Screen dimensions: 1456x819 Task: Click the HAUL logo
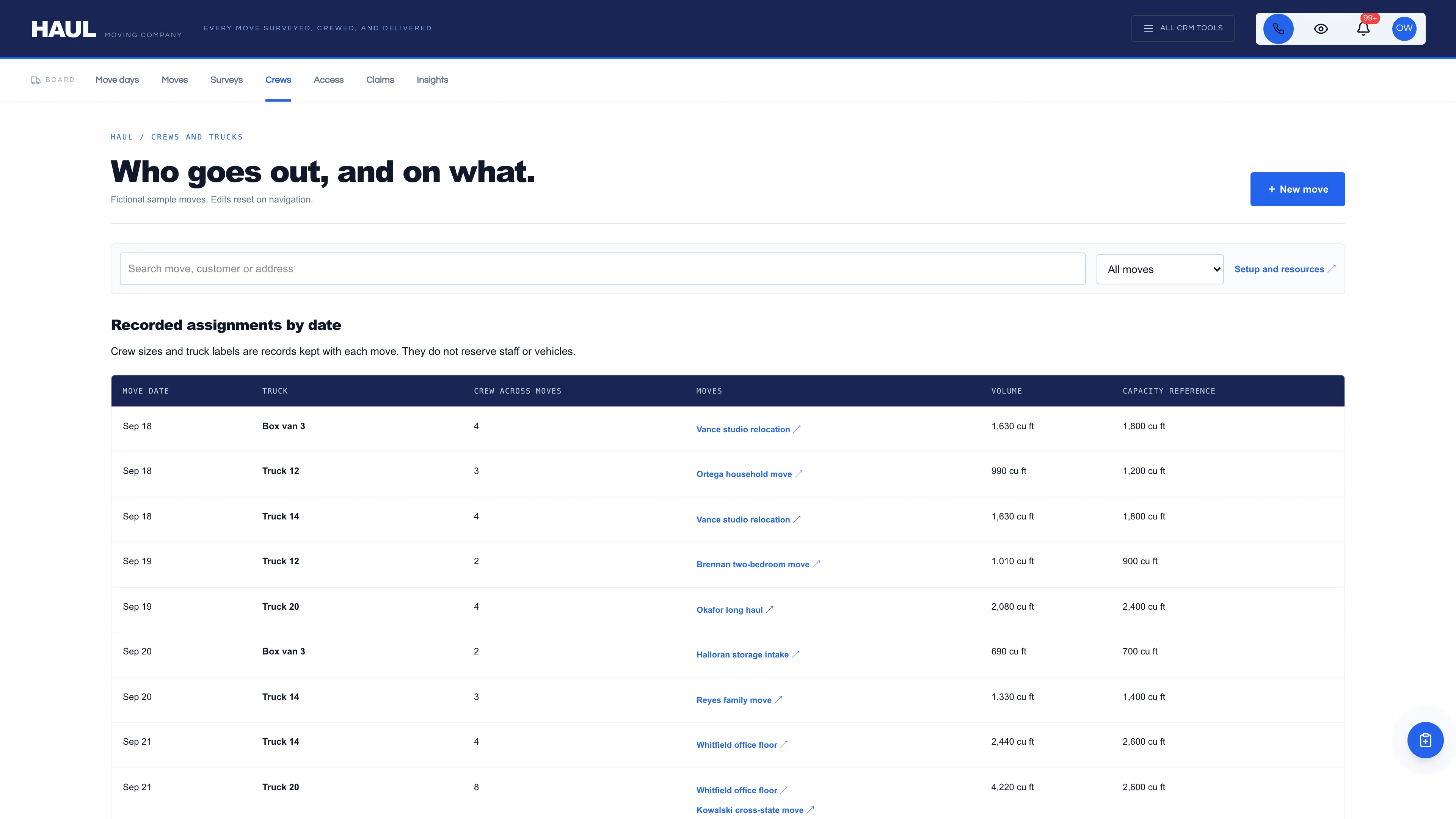pyautogui.click(x=63, y=29)
